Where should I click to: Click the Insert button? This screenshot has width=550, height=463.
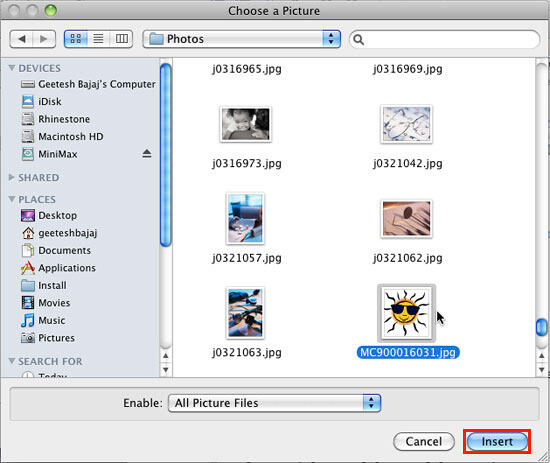click(497, 441)
